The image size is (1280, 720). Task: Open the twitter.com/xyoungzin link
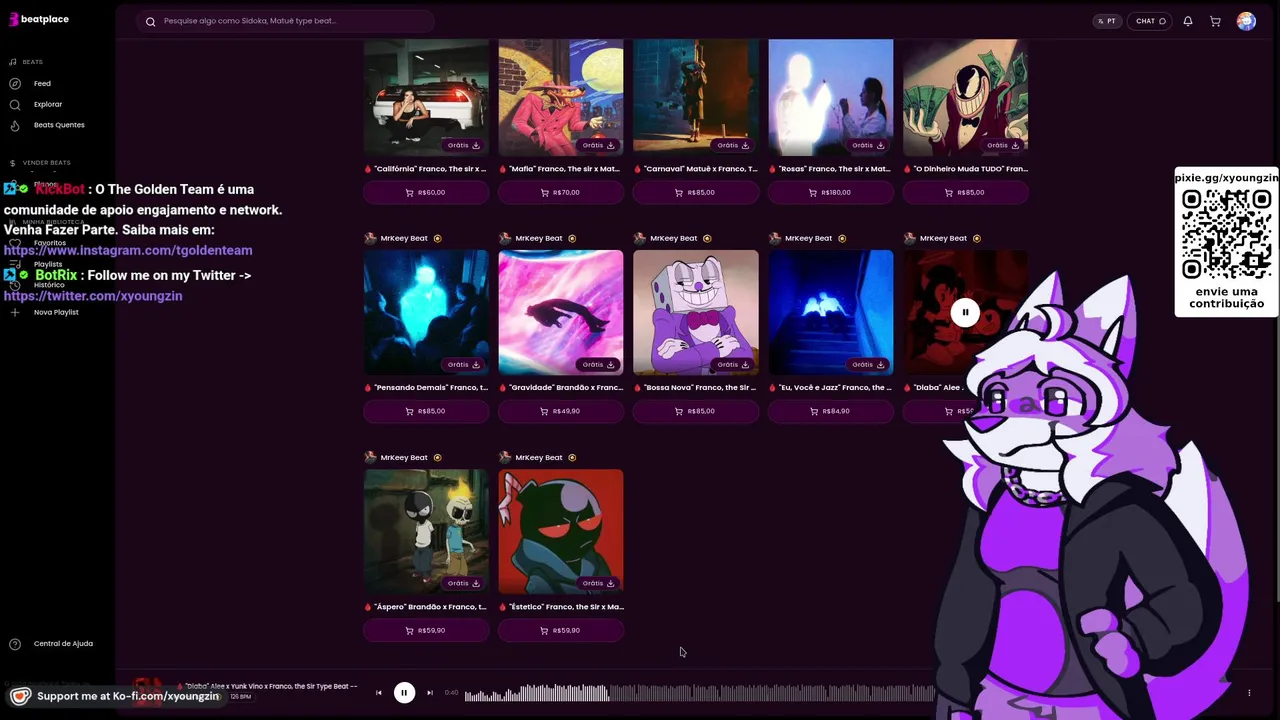(x=93, y=296)
